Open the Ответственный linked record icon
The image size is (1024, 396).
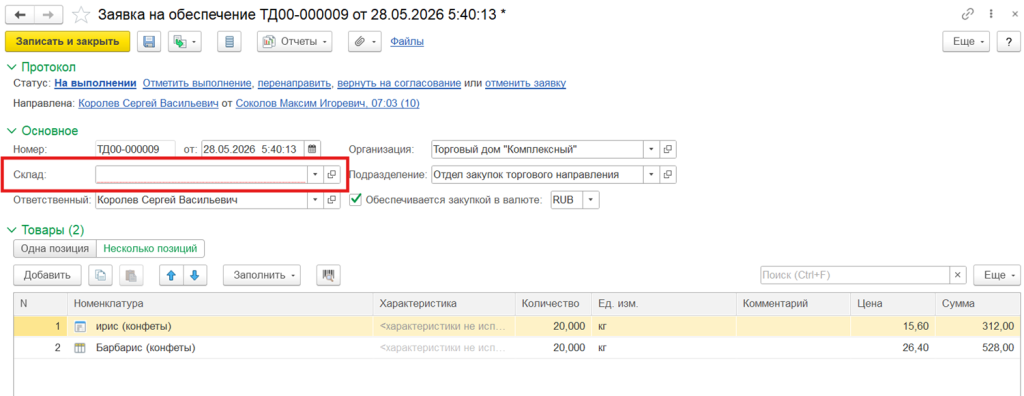pyautogui.click(x=332, y=200)
